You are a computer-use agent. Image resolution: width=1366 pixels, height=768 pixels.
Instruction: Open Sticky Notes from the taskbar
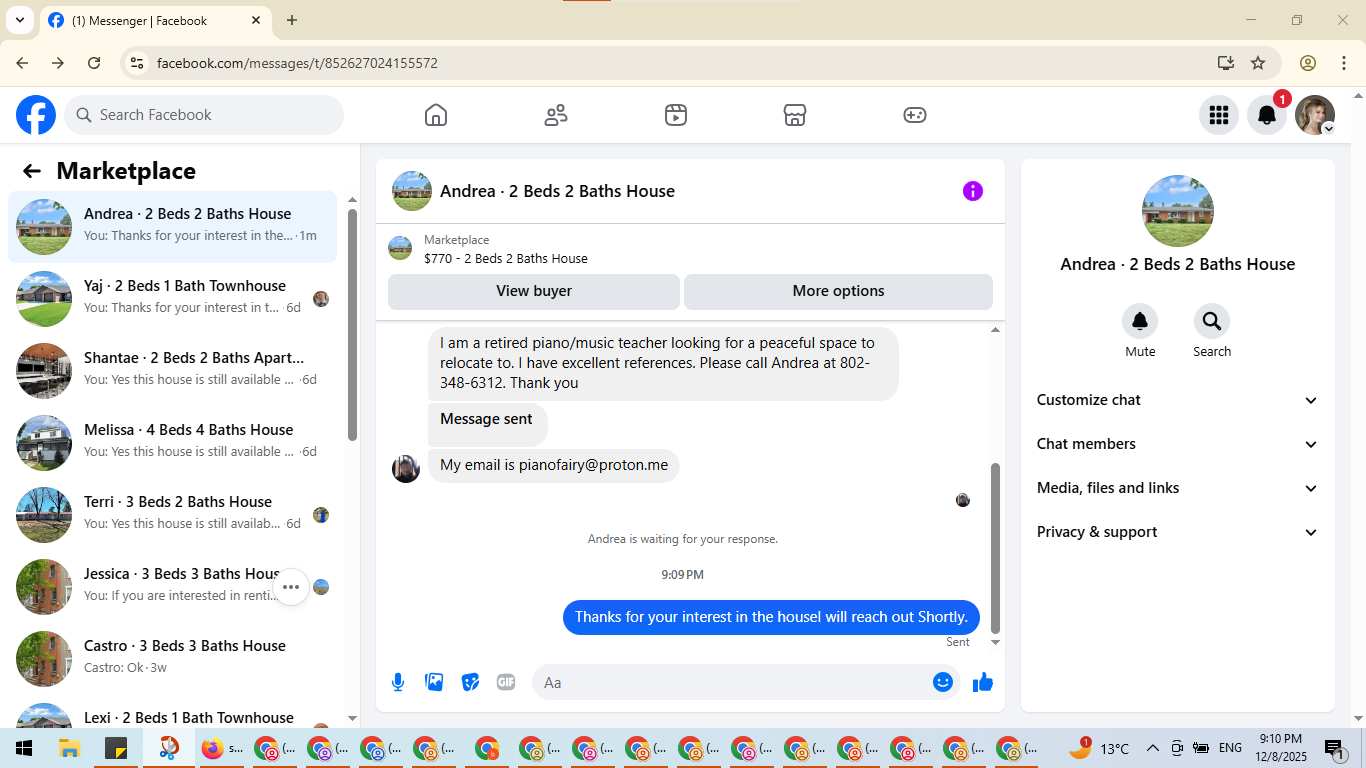[x=116, y=748]
